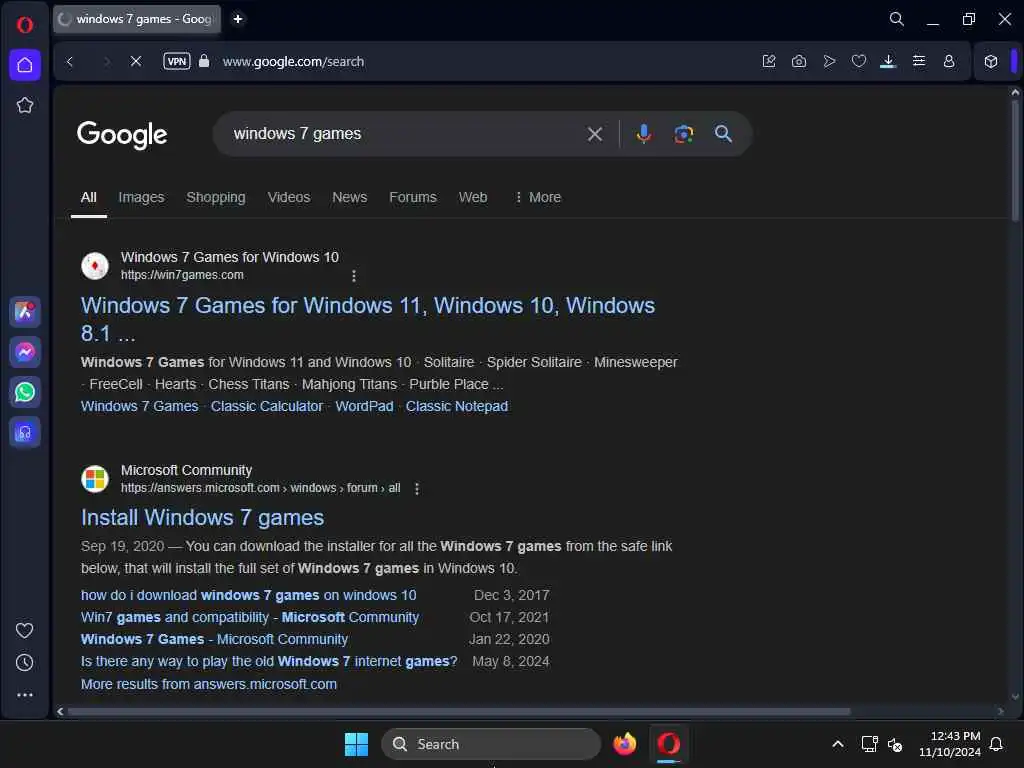Stop loading the current page

point(136,61)
